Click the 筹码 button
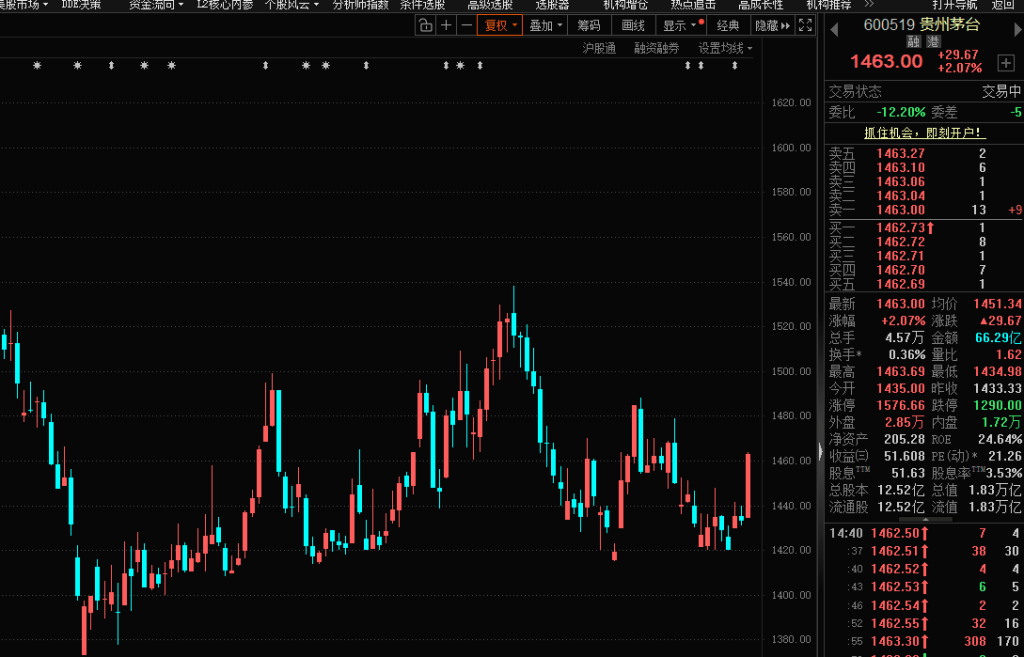Screen dimensions: 1024x657 [589, 25]
